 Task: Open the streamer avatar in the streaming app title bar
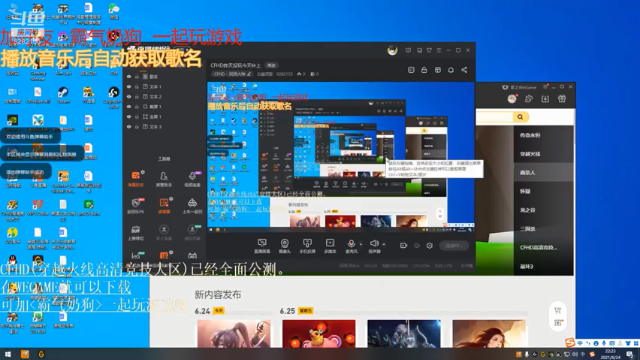pyautogui.click(x=392, y=50)
